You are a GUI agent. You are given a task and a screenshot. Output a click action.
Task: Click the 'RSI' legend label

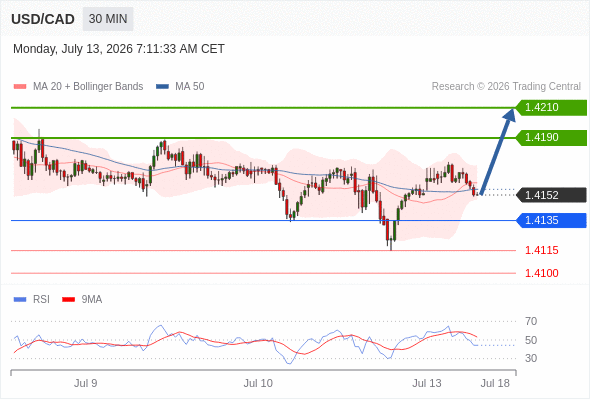click(x=41, y=300)
